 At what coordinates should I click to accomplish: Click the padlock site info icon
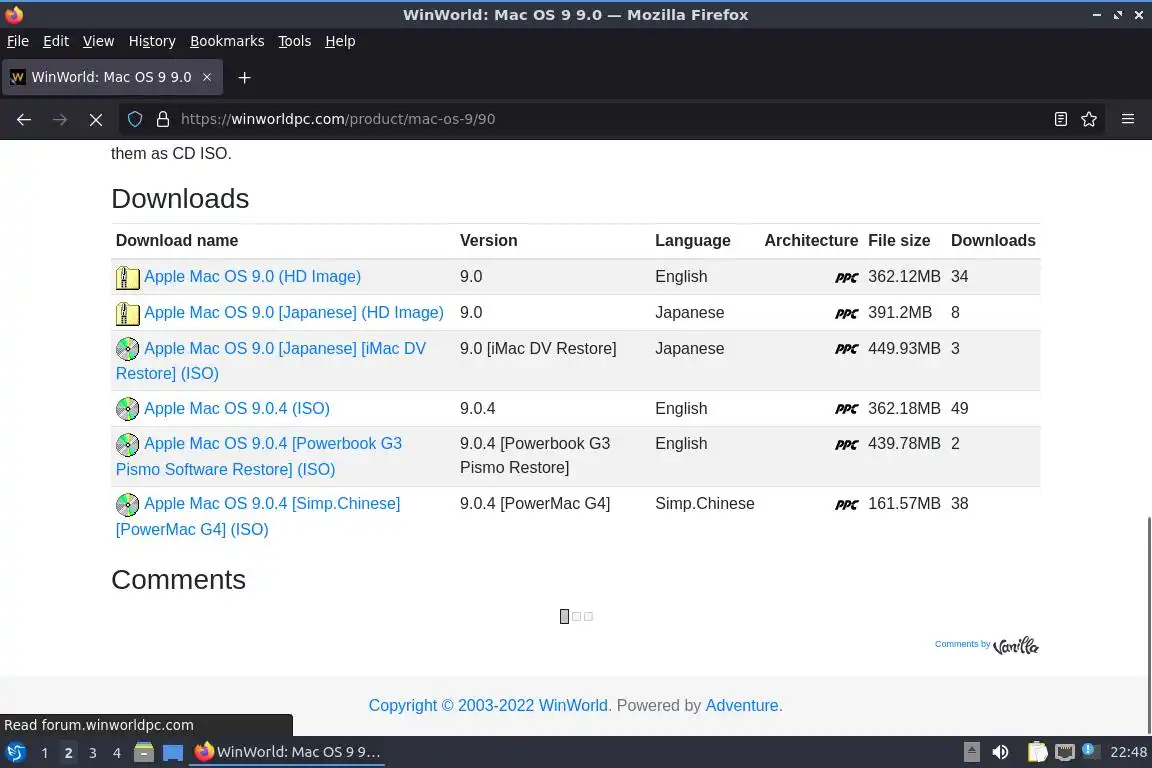click(x=163, y=119)
